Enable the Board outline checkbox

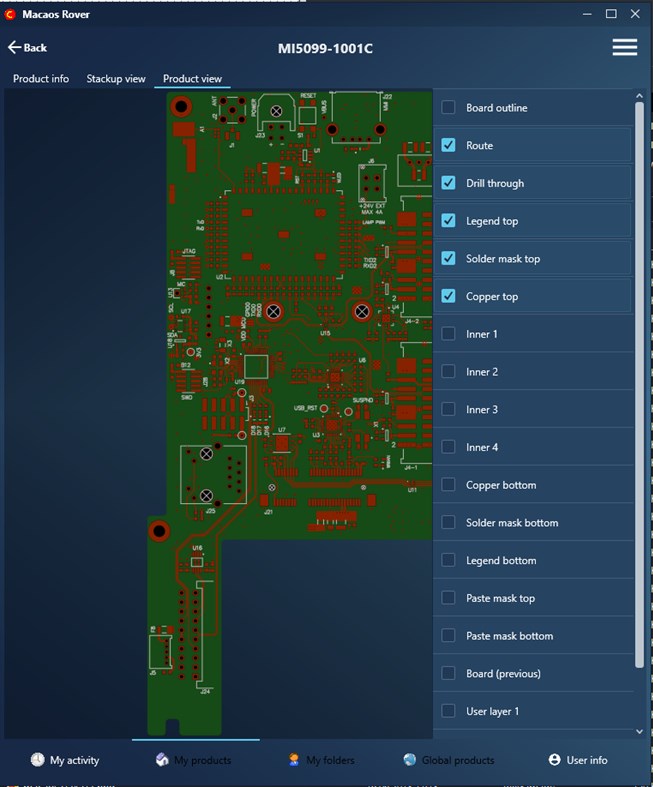click(448, 107)
